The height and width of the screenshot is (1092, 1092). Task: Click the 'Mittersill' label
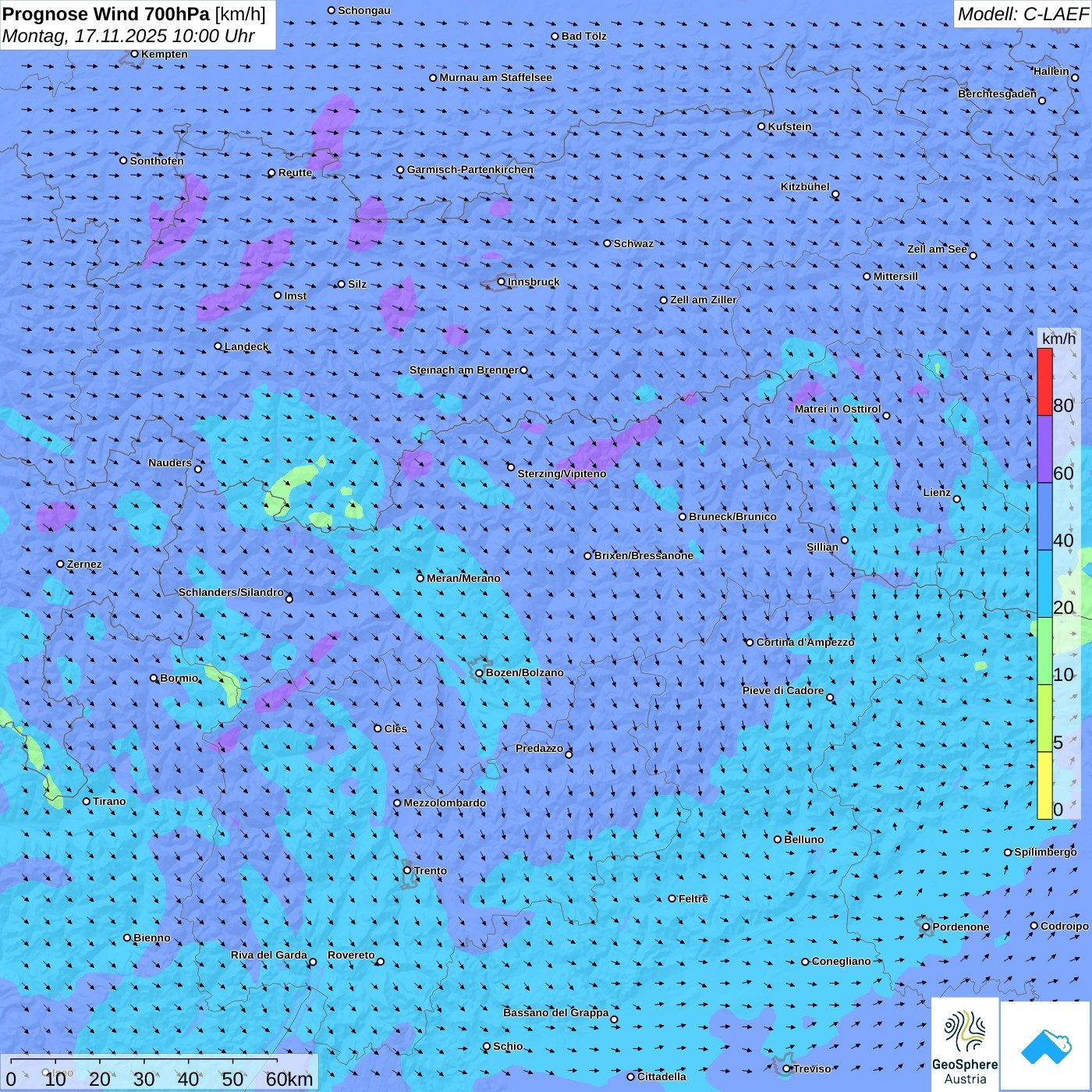pyautogui.click(x=895, y=276)
